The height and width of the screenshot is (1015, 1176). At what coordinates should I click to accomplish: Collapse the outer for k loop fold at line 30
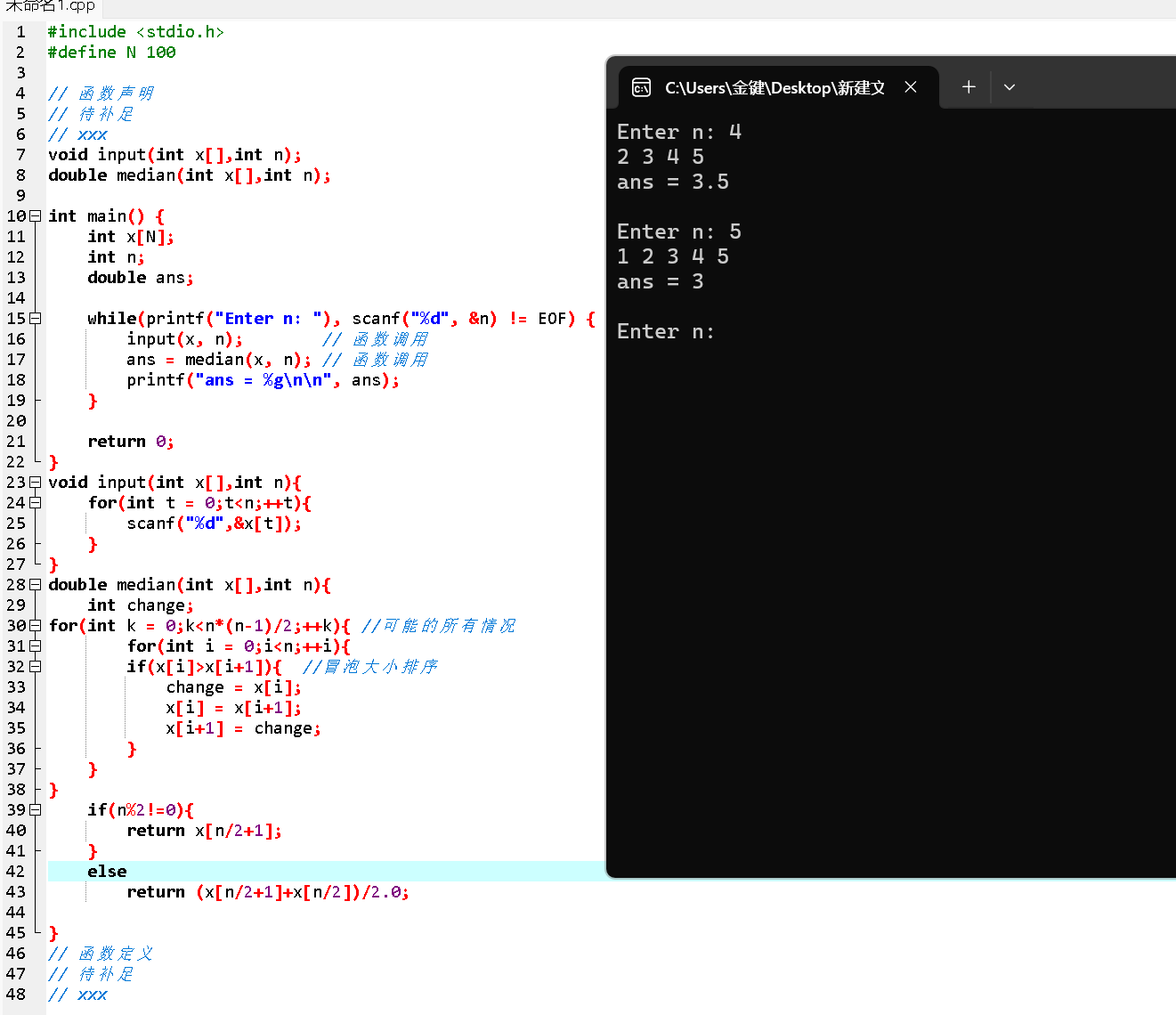coord(36,626)
